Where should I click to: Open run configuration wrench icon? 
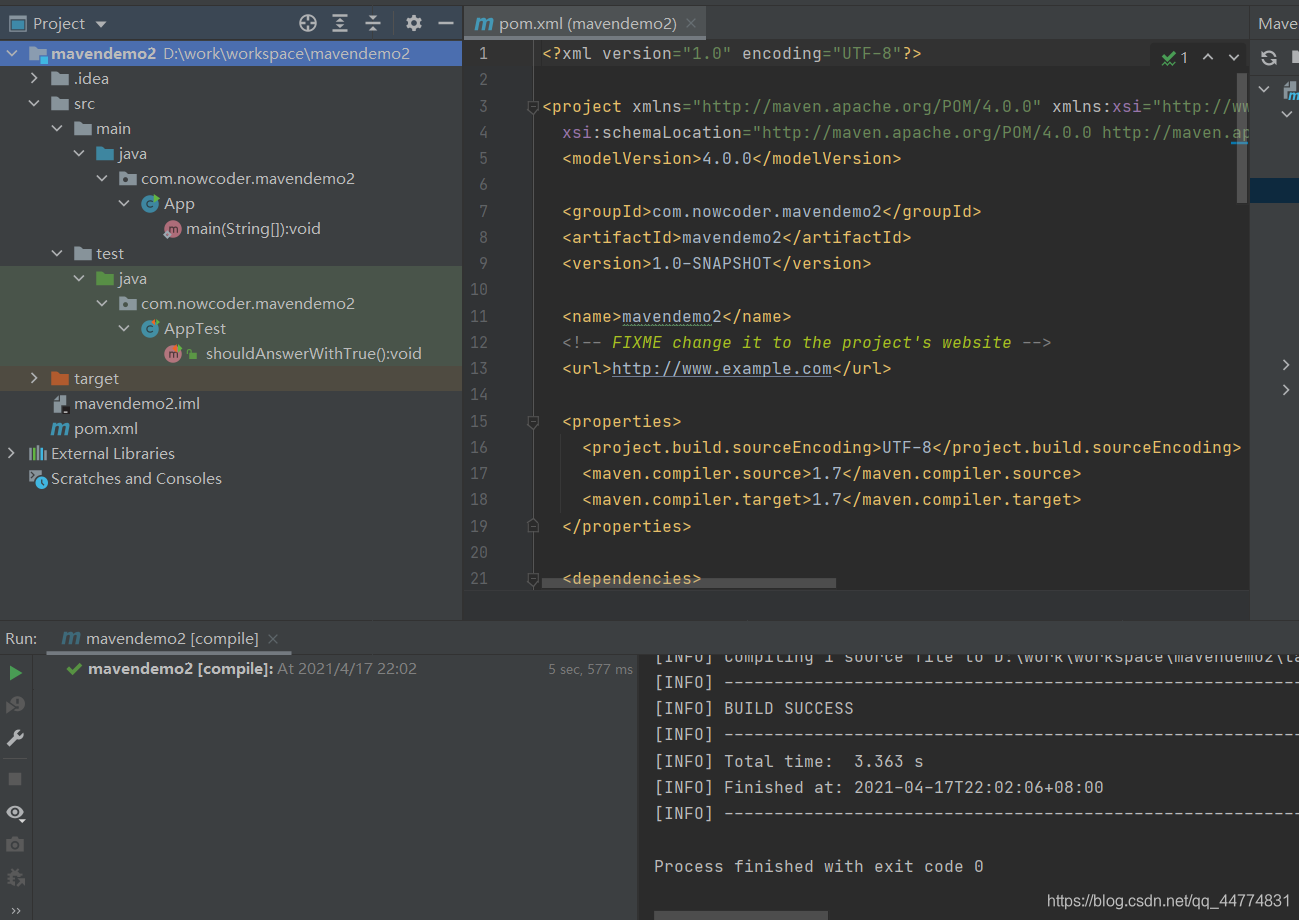pyautogui.click(x=15, y=738)
